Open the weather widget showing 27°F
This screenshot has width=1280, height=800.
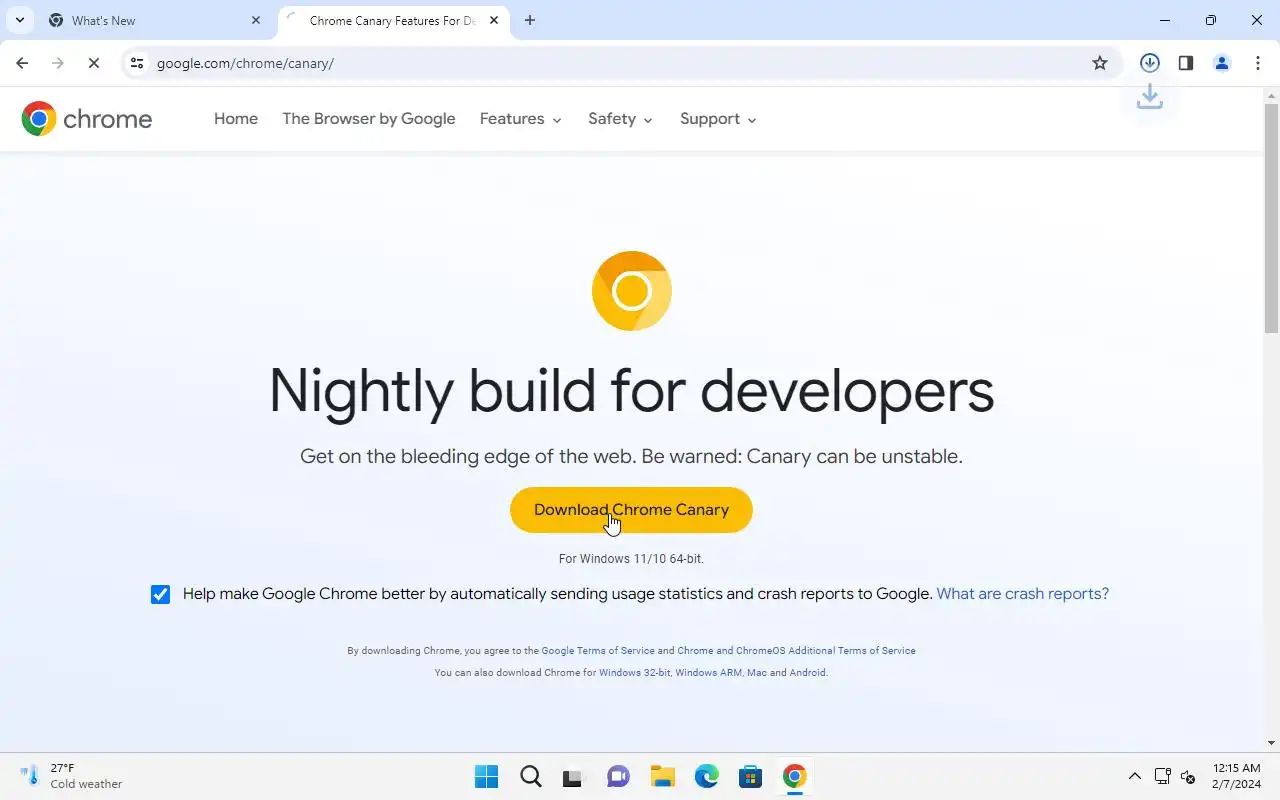pyautogui.click(x=72, y=776)
